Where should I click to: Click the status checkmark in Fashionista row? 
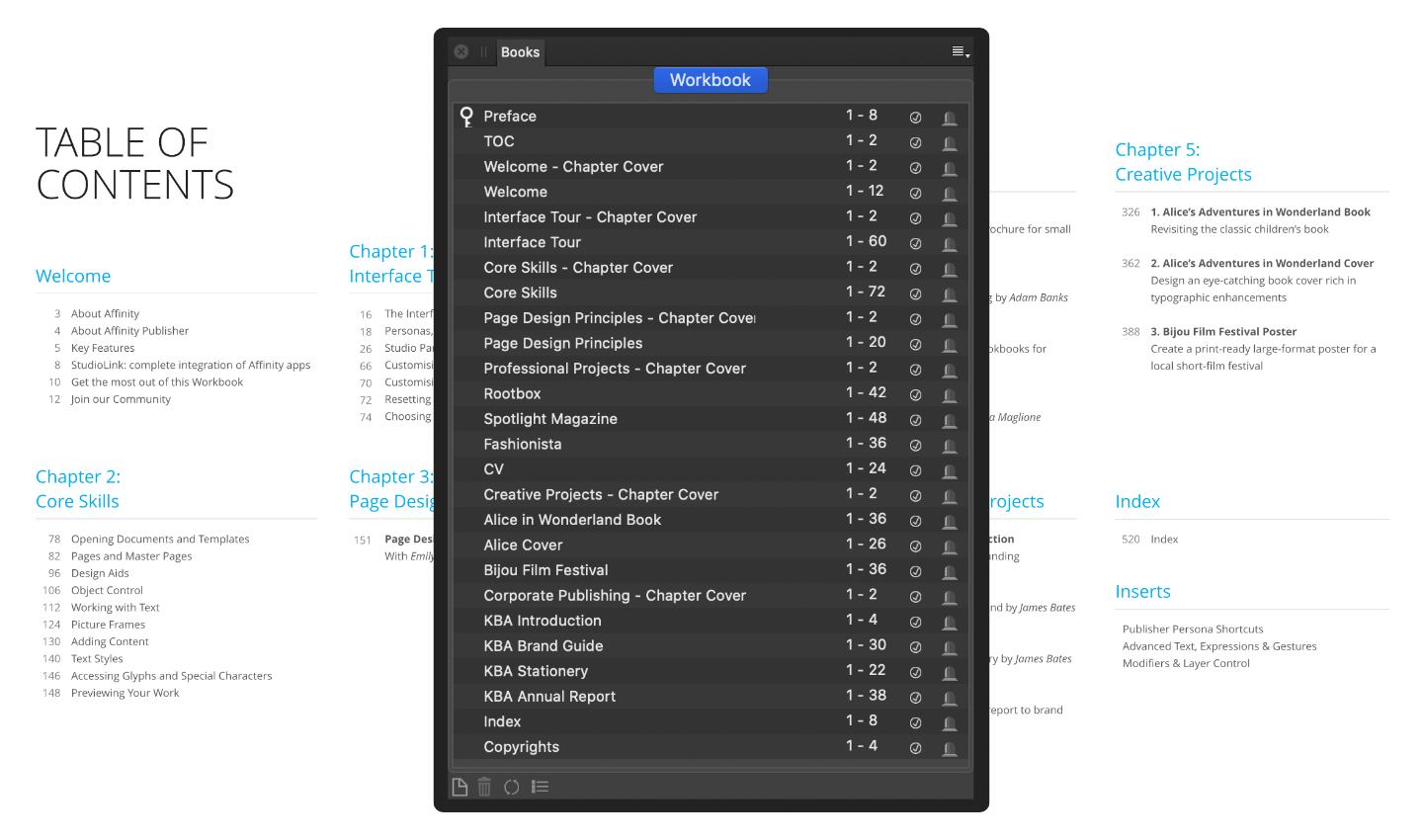(x=915, y=445)
